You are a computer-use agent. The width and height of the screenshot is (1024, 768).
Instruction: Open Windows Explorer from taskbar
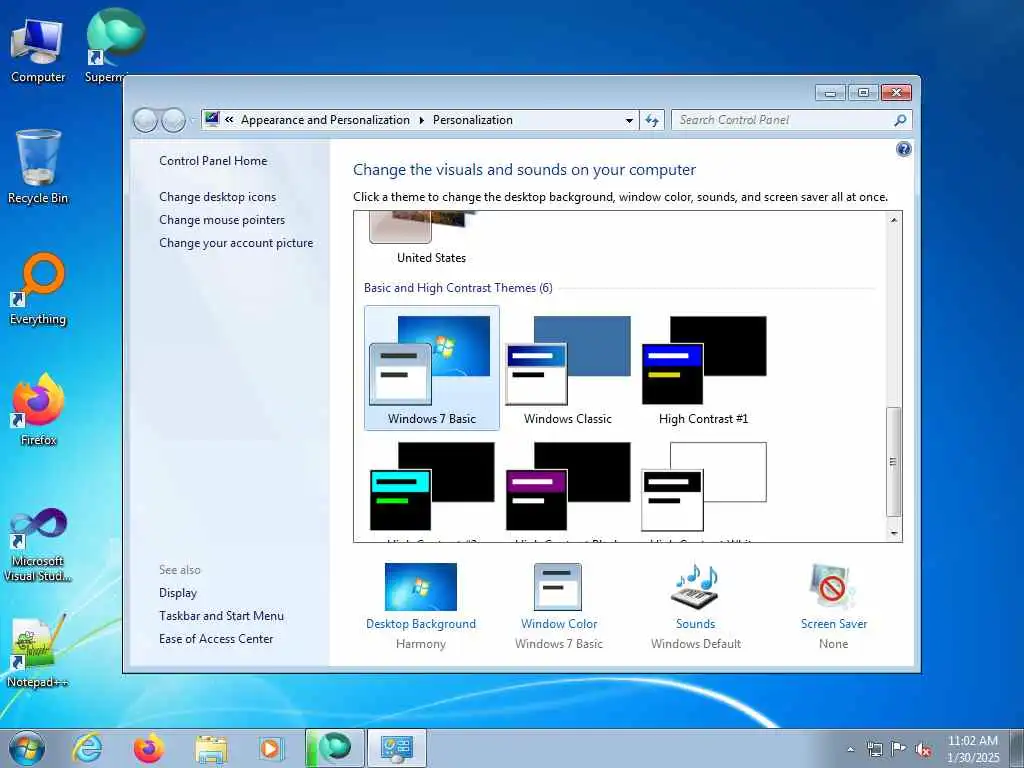click(211, 748)
